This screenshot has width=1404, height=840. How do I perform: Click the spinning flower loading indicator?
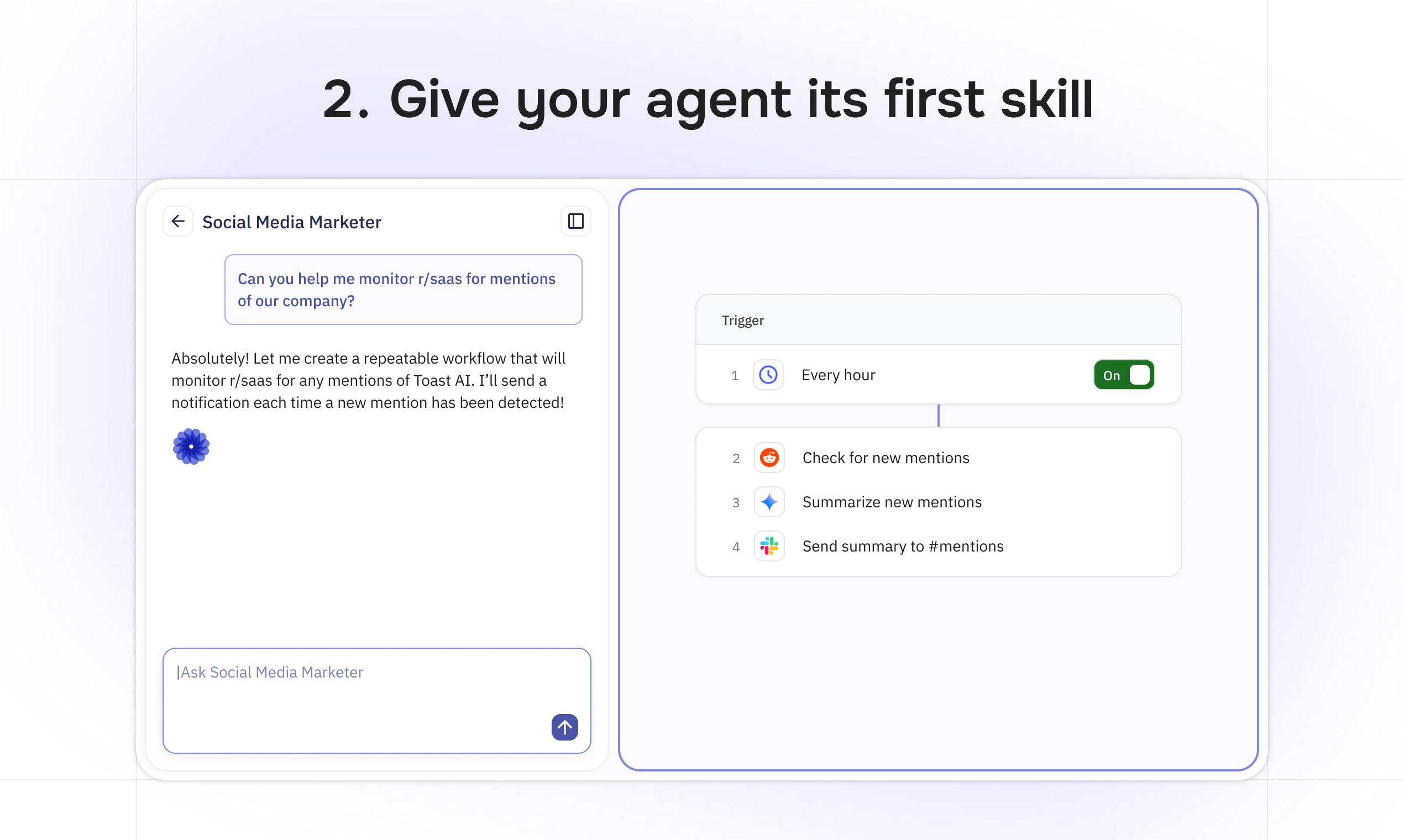(x=191, y=447)
